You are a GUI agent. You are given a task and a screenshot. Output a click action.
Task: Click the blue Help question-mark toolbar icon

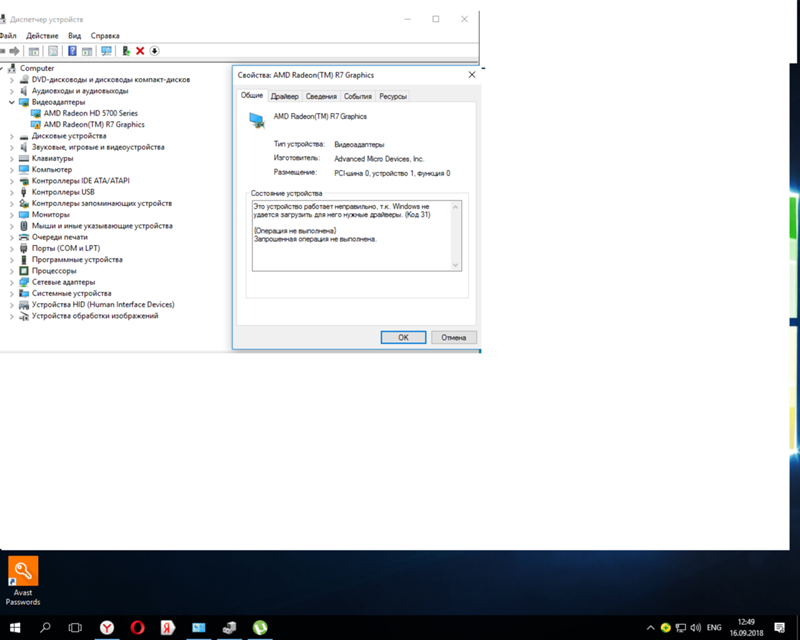72,51
